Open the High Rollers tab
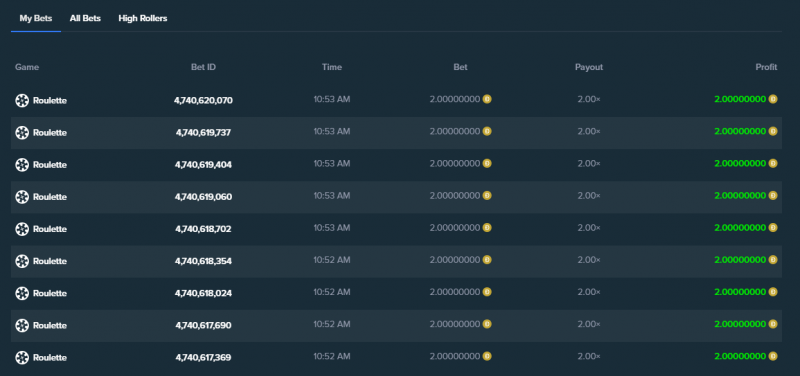The image size is (800, 376). click(143, 18)
